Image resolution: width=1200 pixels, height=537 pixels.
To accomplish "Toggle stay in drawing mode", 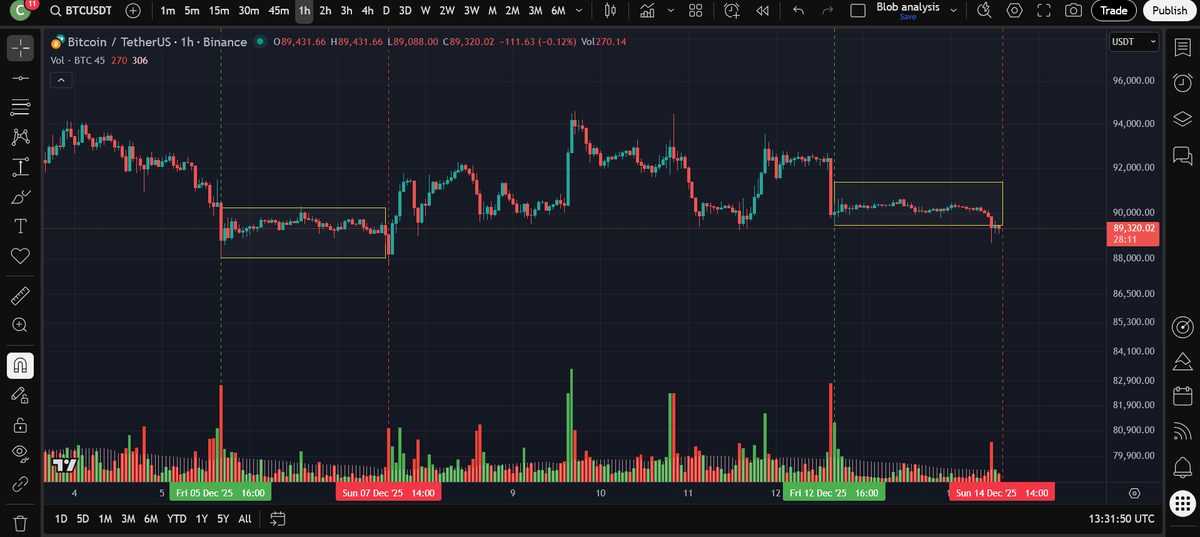I will click(20, 395).
